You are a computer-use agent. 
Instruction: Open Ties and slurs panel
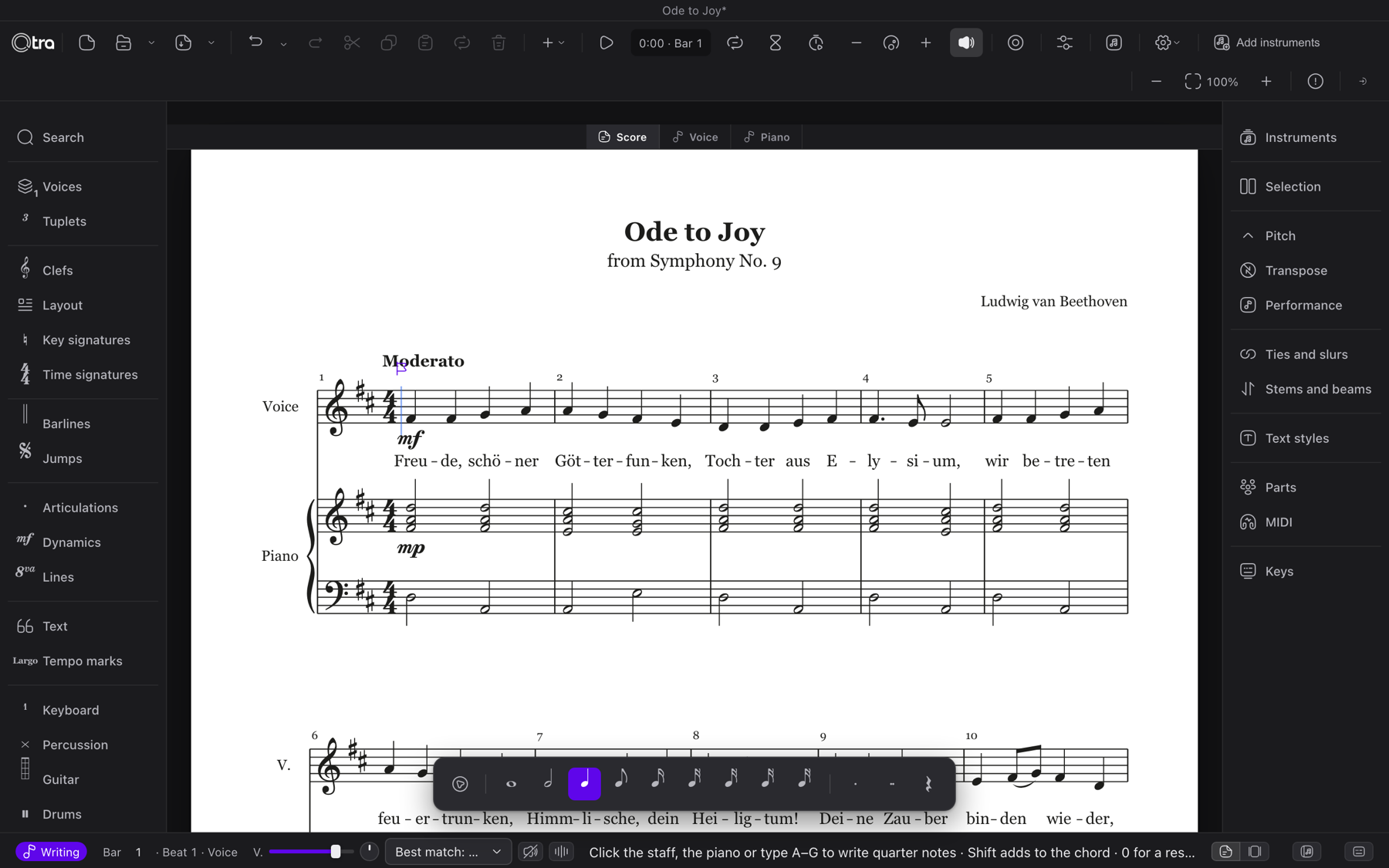coord(1305,355)
